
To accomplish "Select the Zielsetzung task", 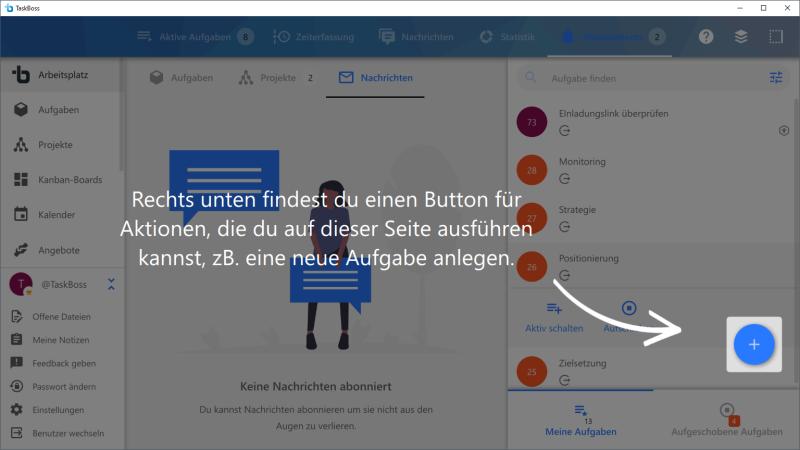I will pos(651,371).
